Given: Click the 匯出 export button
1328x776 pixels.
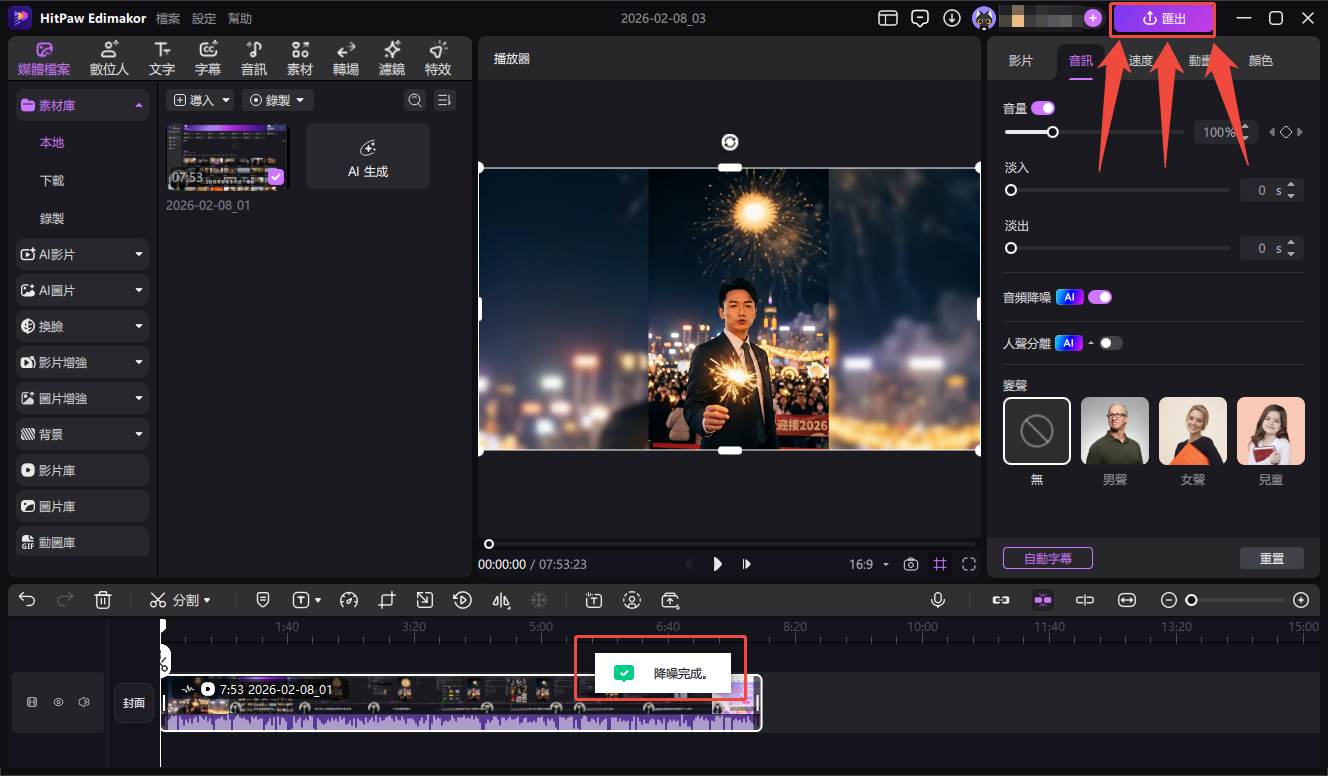Looking at the screenshot, I should tap(1163, 18).
